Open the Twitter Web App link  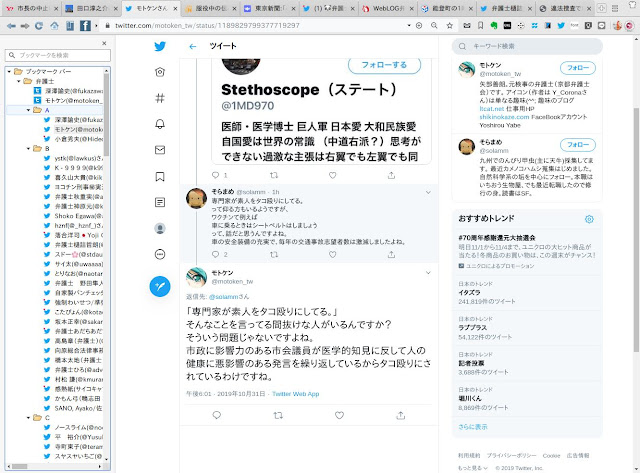[x=296, y=394]
